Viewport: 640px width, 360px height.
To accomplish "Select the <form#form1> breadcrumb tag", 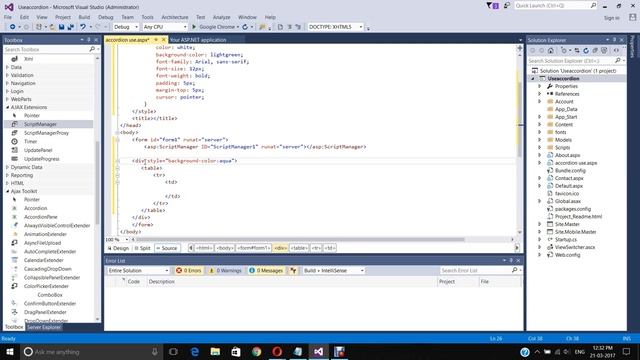I will coord(253,248).
